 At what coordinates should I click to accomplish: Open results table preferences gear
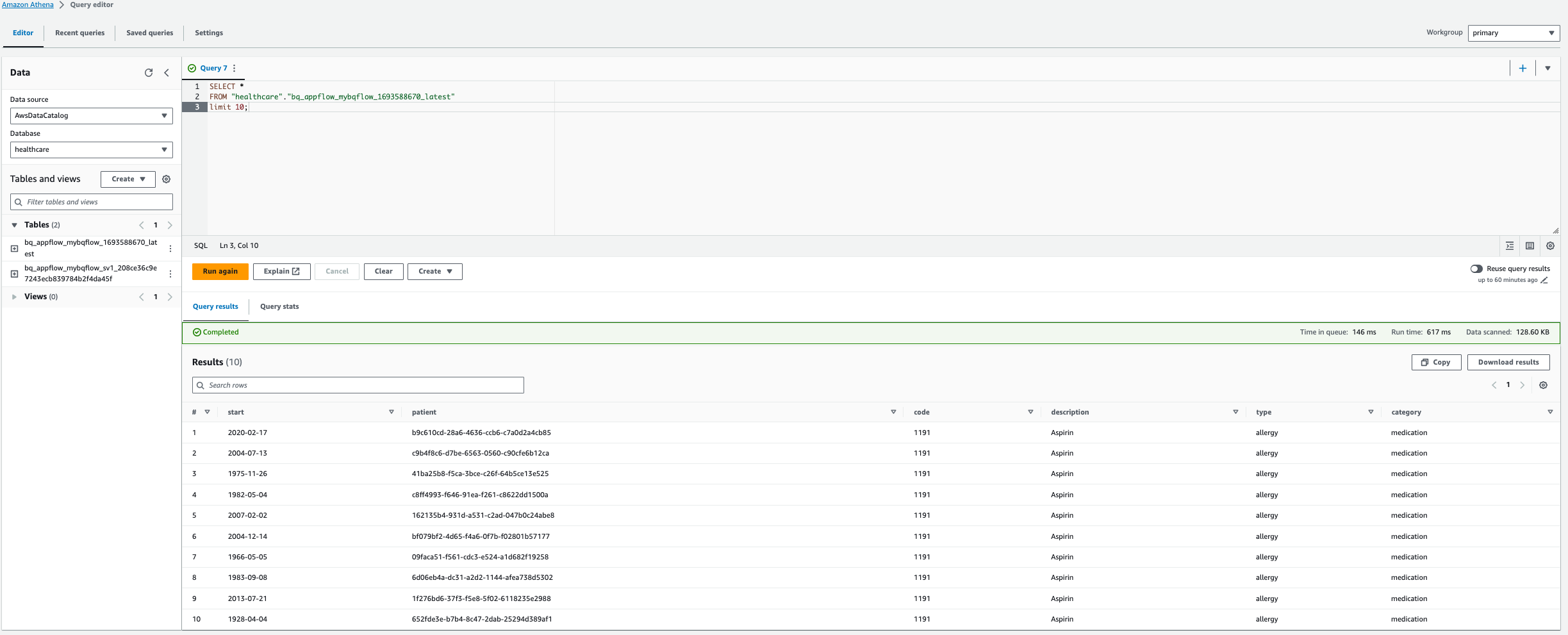[1544, 385]
